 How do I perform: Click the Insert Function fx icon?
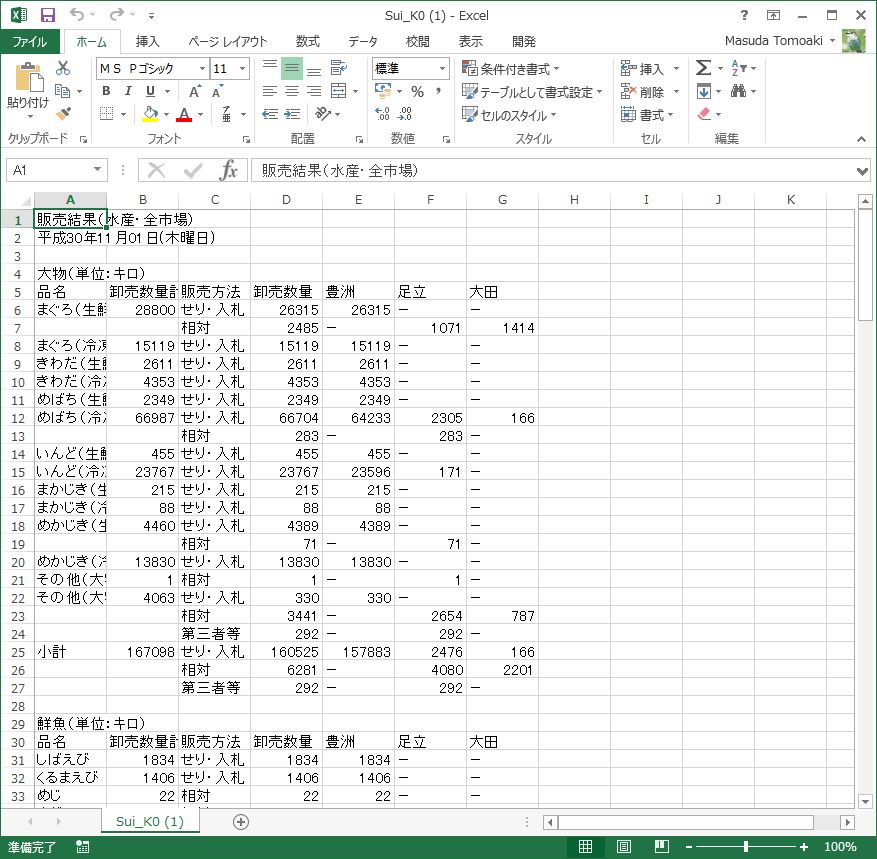tap(228, 170)
